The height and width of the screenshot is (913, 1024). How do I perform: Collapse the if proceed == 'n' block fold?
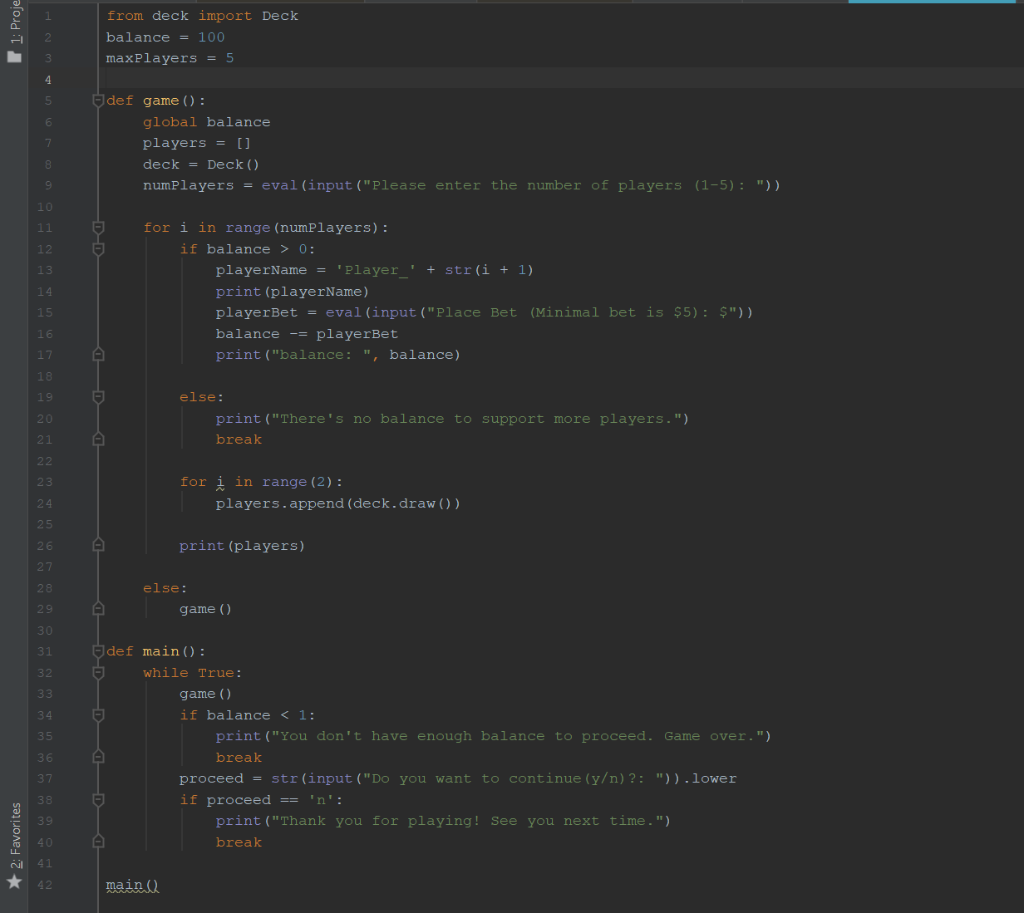coord(99,800)
